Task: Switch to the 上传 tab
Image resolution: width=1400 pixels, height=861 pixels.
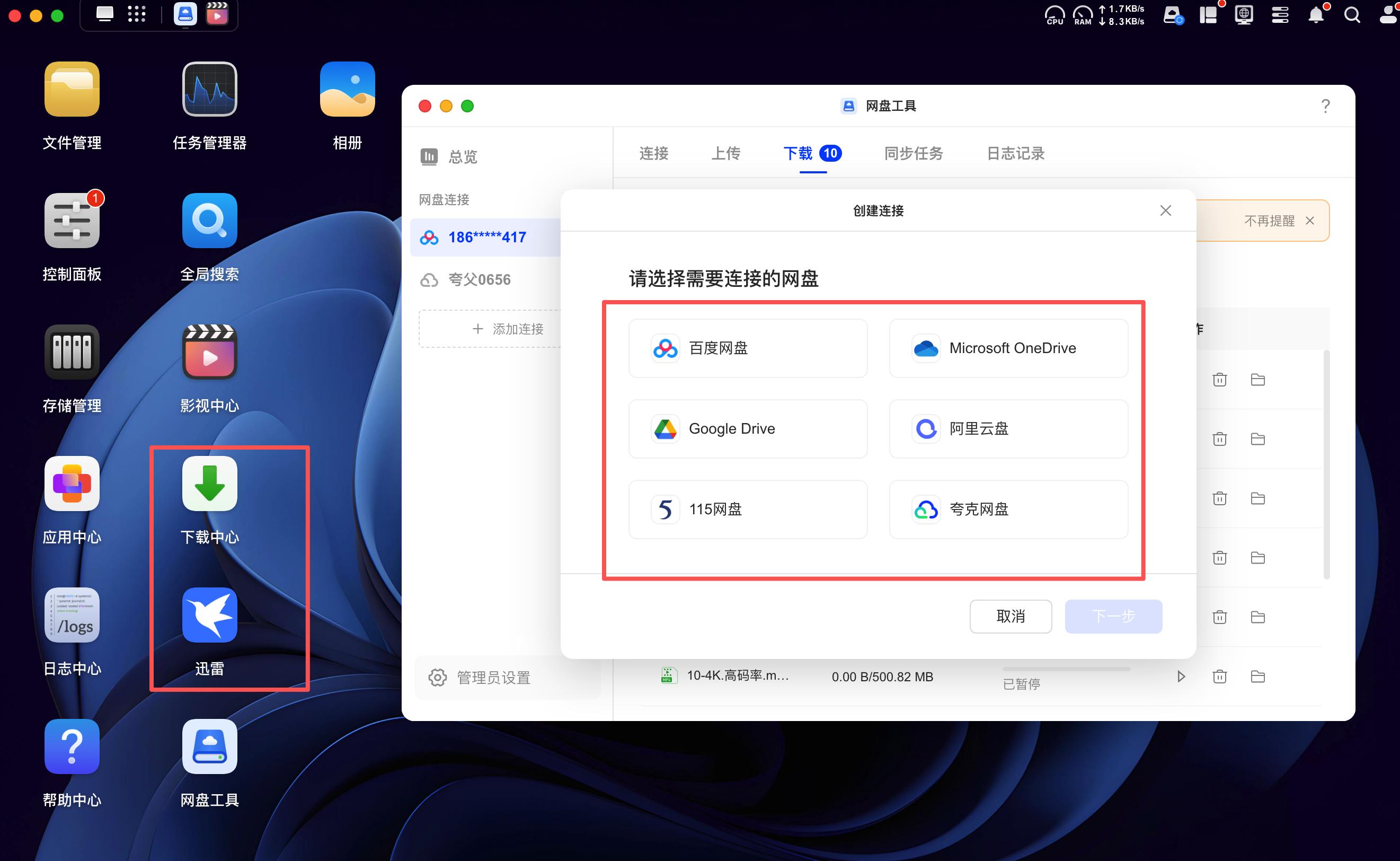Action: [x=725, y=153]
